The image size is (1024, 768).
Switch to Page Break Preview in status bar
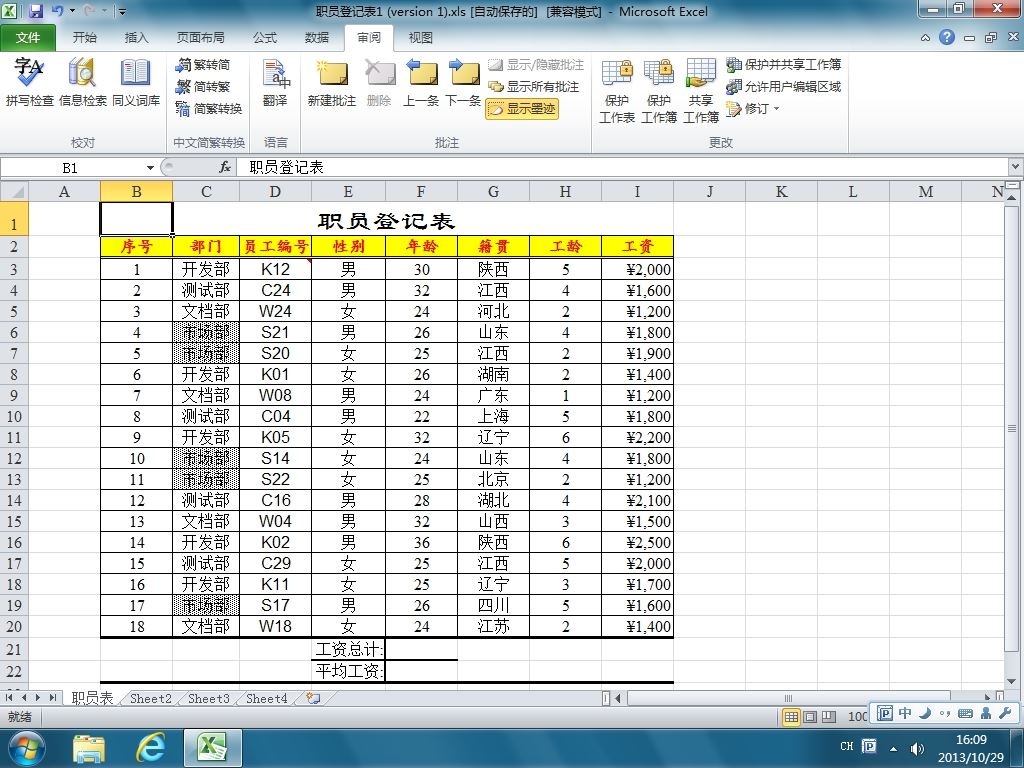tap(829, 717)
